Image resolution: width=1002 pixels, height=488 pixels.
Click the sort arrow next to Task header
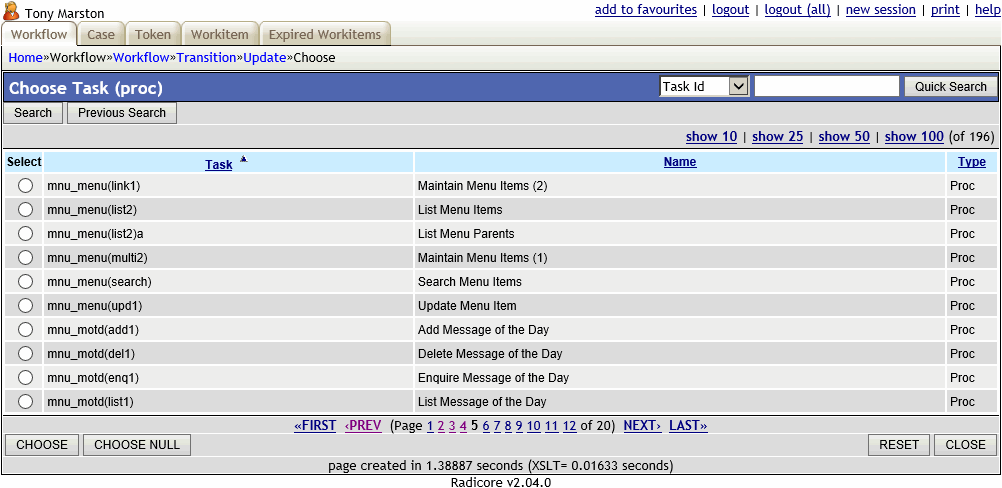point(243,159)
